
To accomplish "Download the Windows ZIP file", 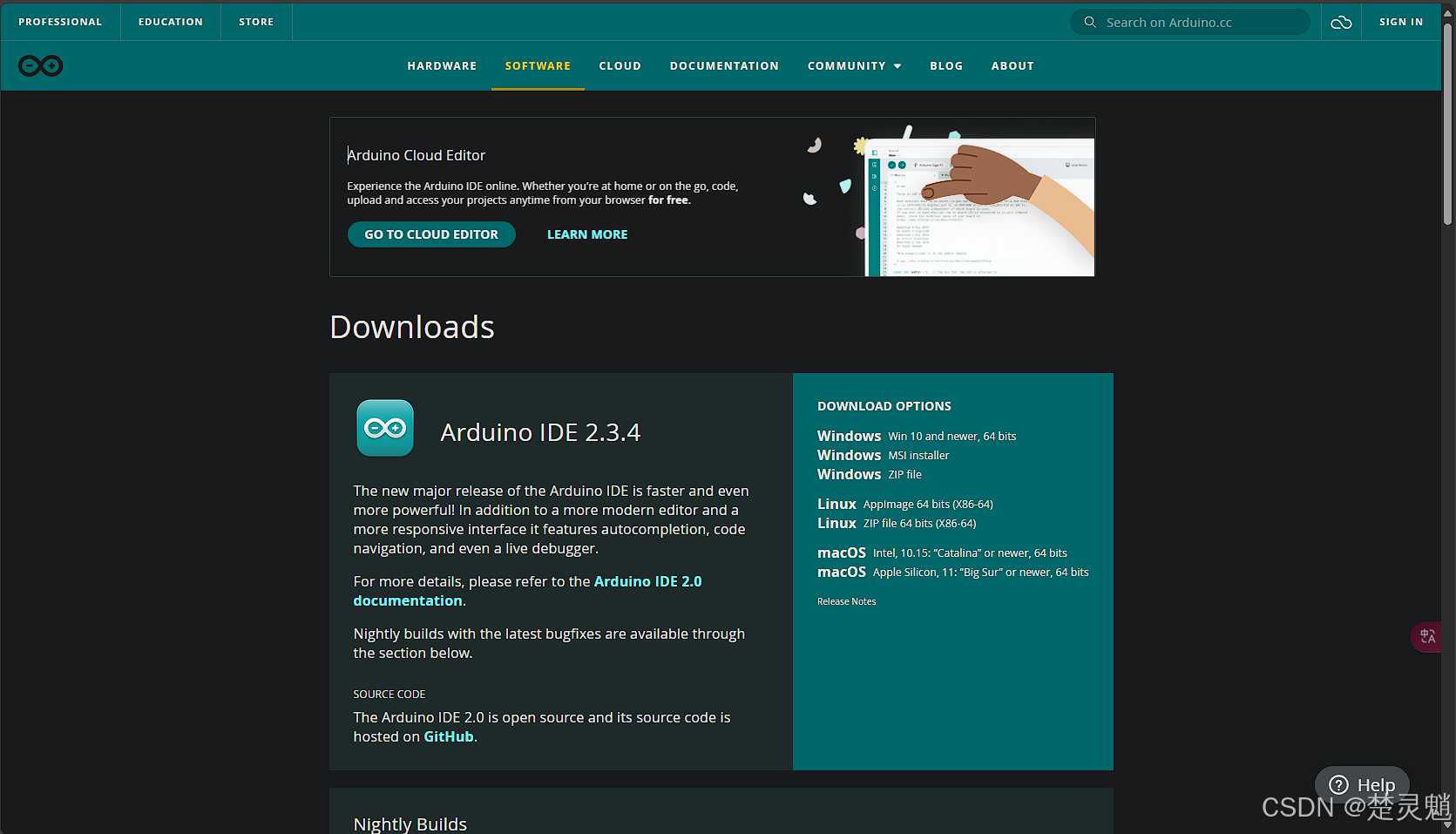I will [x=869, y=474].
